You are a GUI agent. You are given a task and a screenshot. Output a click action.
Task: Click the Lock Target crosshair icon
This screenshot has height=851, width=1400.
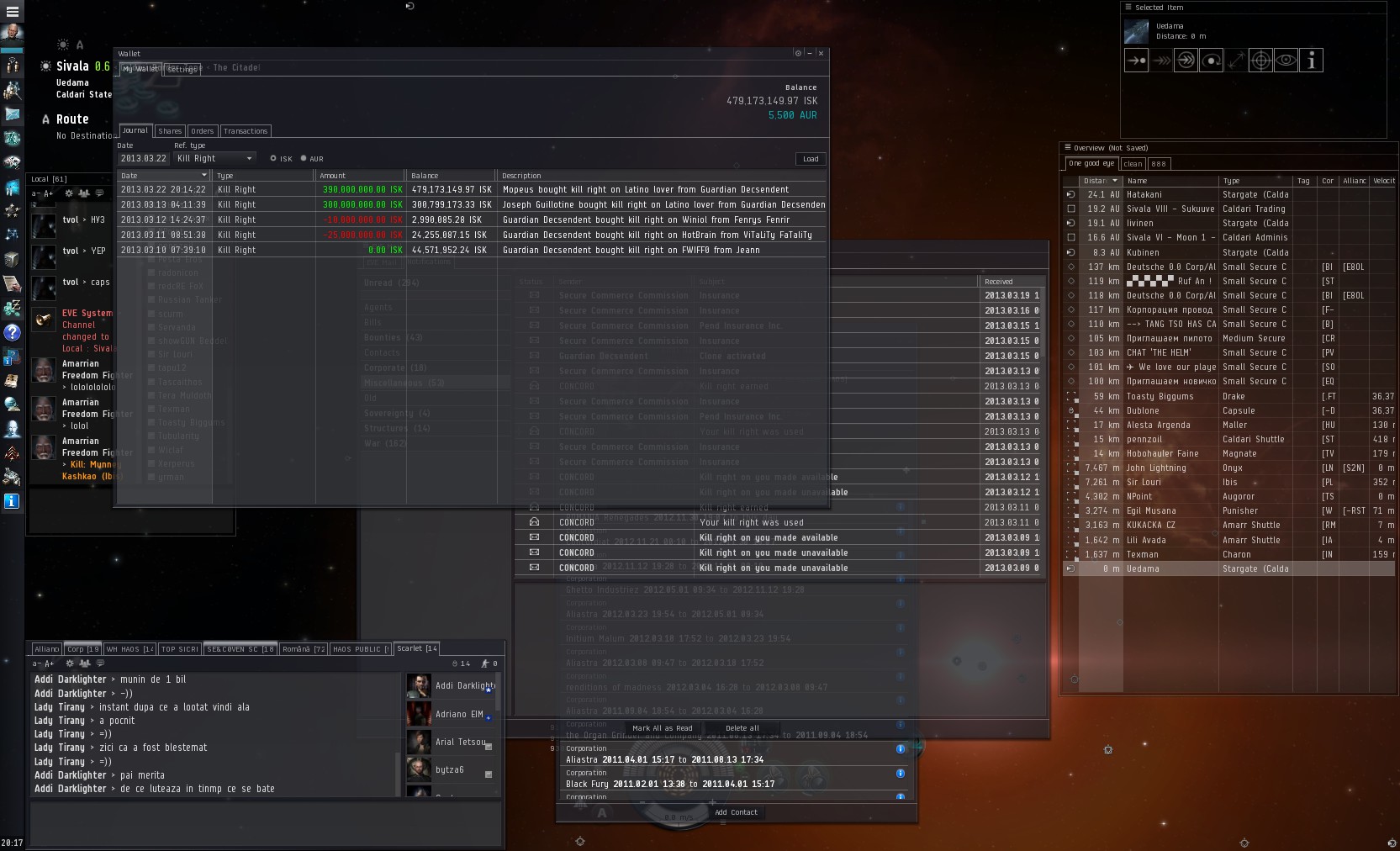tap(1260, 61)
